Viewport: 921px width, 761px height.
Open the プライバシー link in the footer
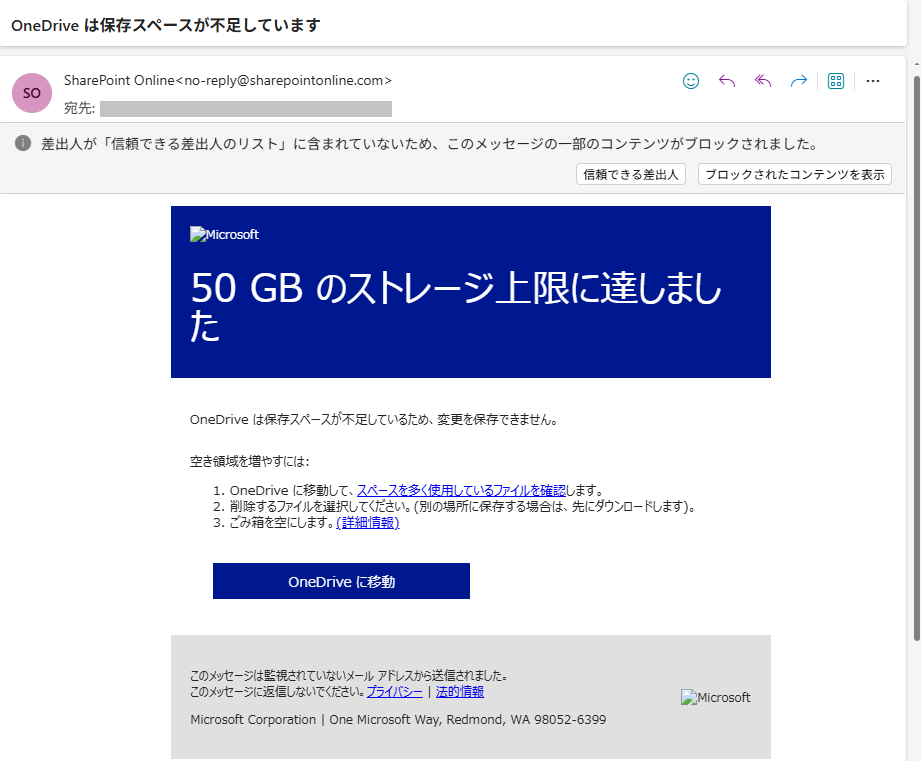click(x=395, y=692)
